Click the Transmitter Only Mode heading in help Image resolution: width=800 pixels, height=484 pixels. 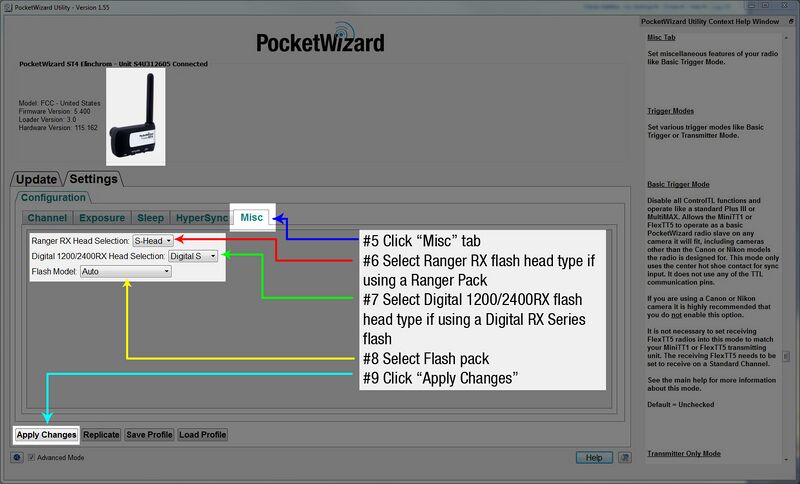tap(684, 453)
